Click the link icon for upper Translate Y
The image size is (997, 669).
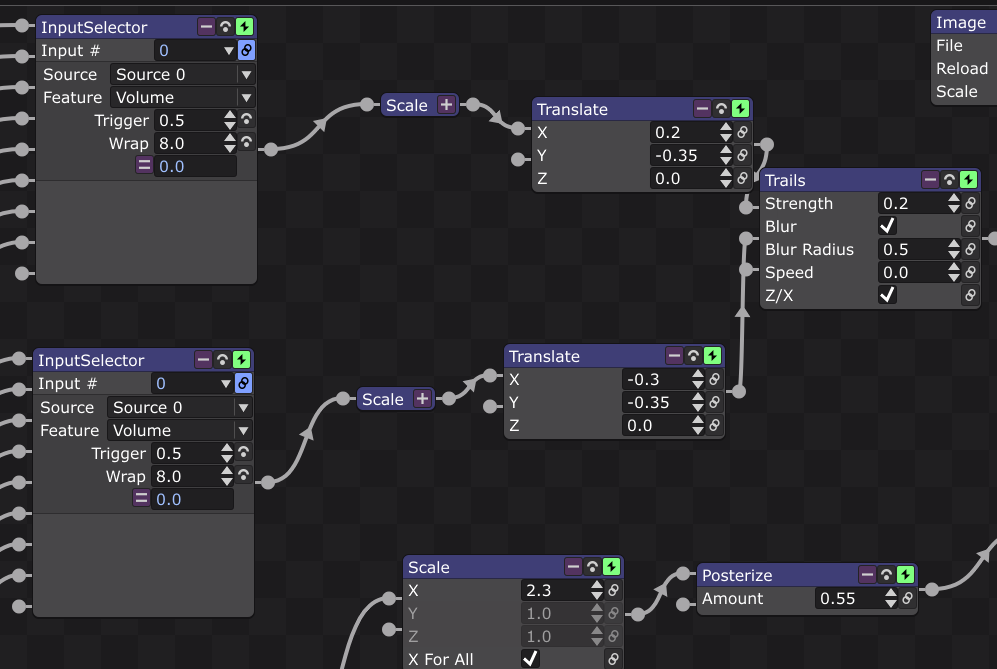[x=742, y=155]
